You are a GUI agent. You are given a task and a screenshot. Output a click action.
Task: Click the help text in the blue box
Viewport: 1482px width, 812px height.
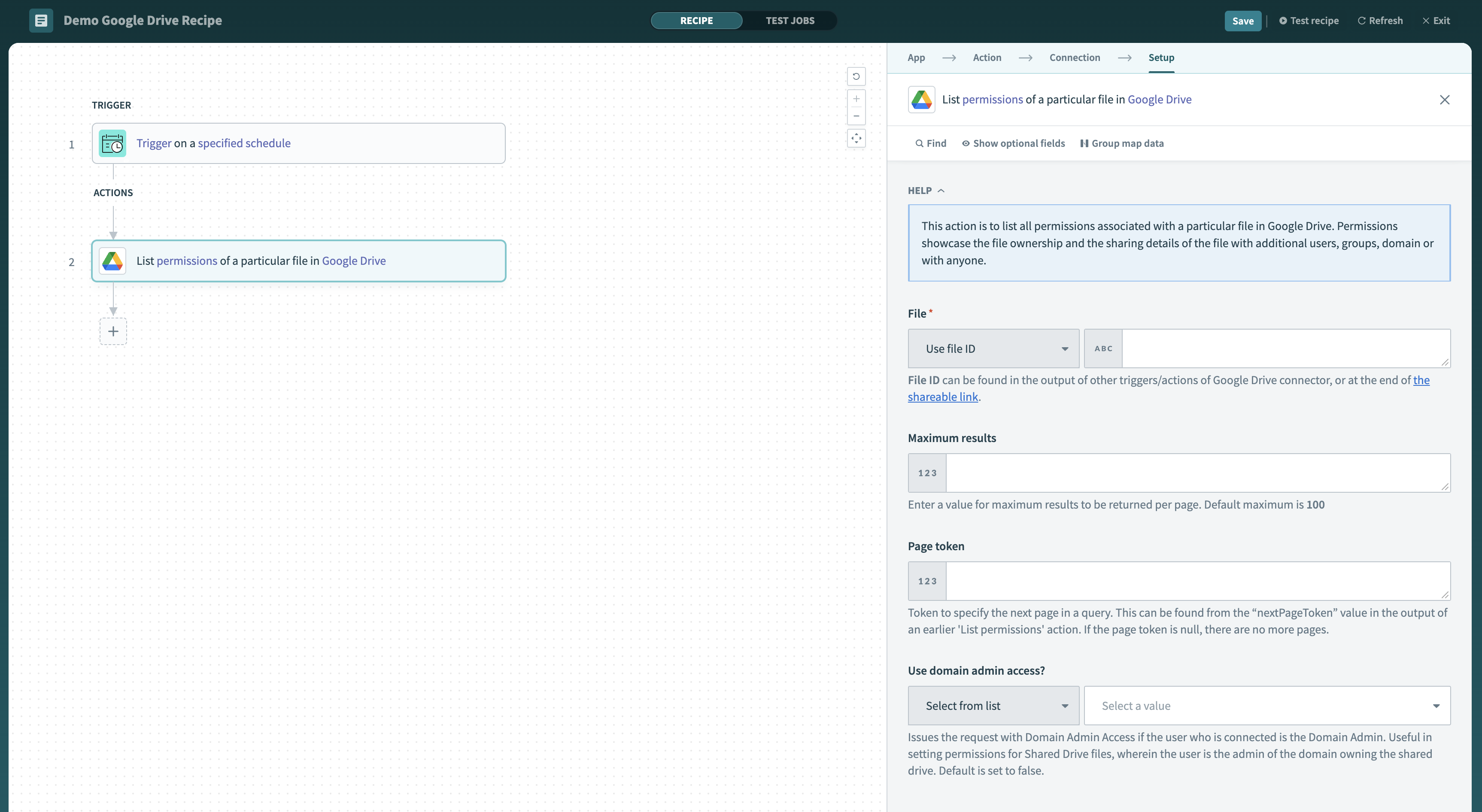1178,242
